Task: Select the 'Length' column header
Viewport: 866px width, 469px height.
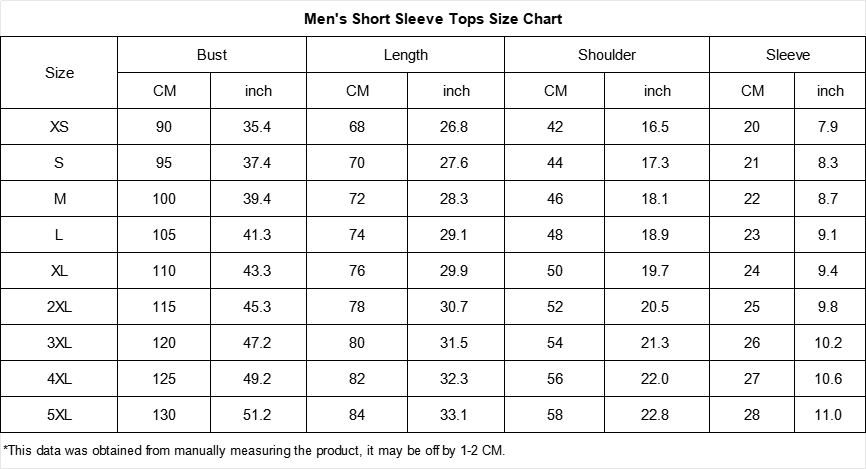Action: point(406,55)
